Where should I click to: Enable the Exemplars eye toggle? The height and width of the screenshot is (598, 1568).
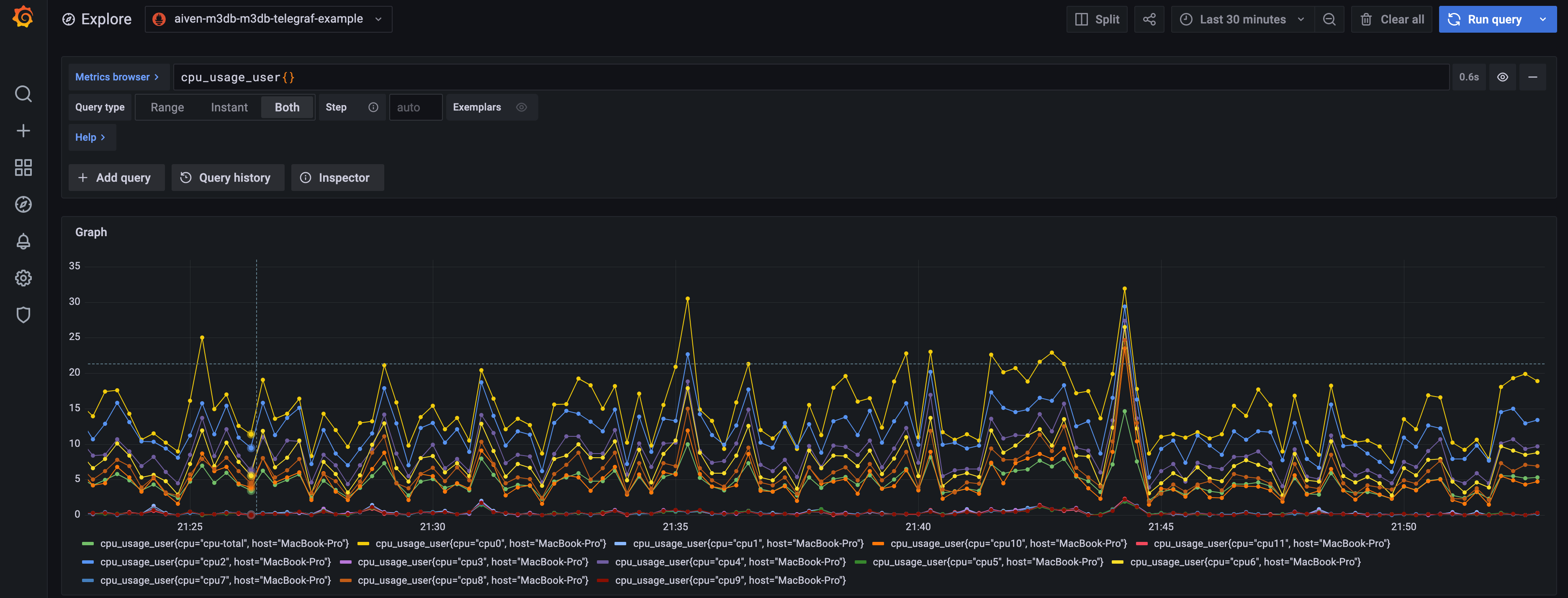[521, 107]
